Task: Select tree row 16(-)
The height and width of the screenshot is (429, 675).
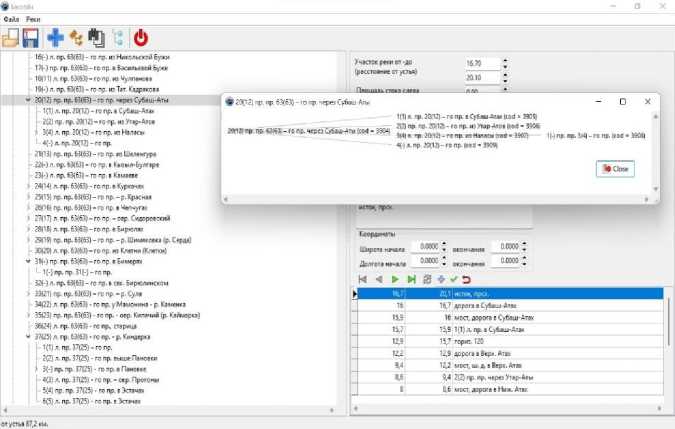Action: (102, 57)
